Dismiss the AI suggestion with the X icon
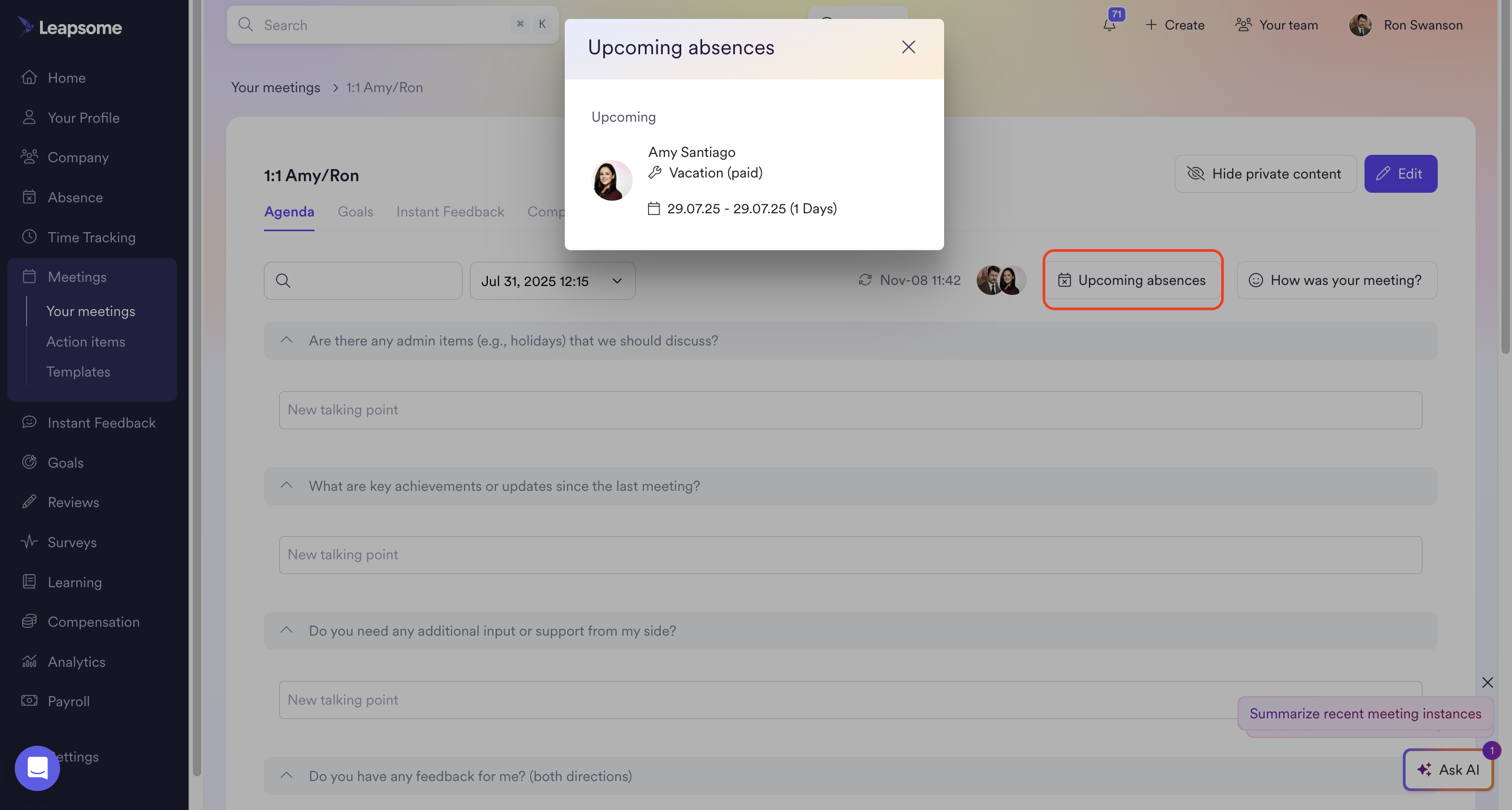The image size is (1512, 810). click(1487, 682)
